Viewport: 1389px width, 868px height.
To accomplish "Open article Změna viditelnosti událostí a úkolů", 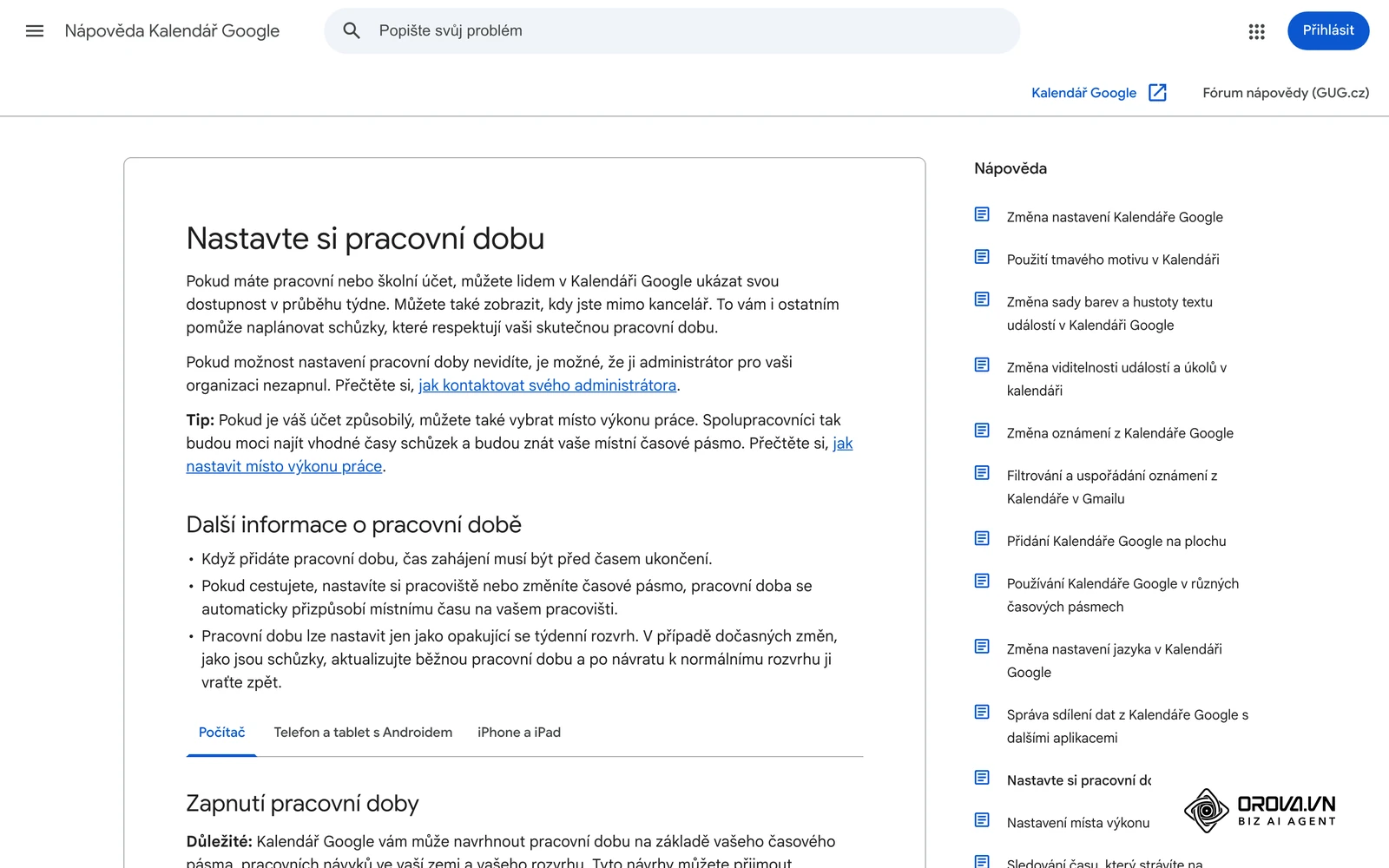I will click(x=1116, y=379).
